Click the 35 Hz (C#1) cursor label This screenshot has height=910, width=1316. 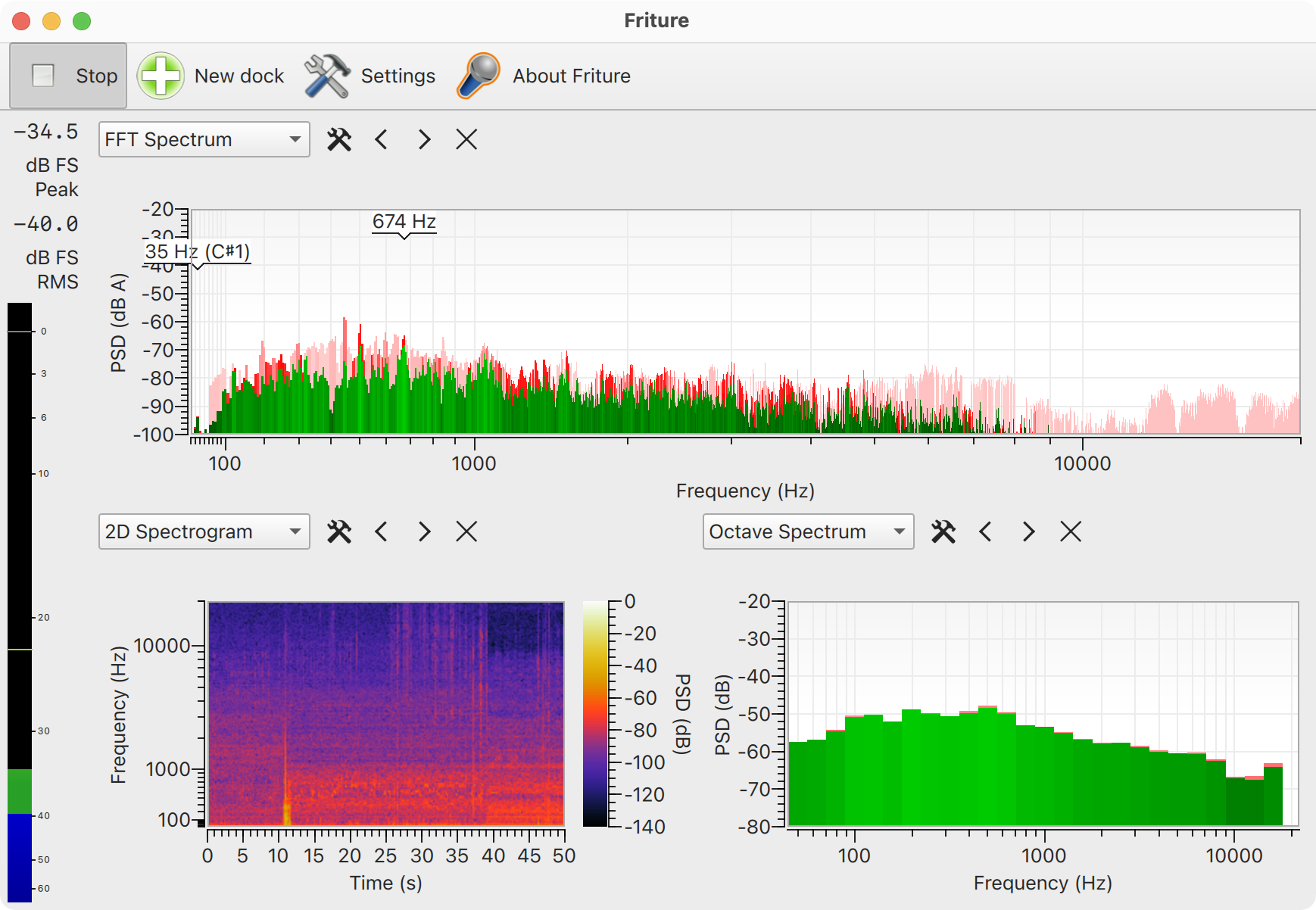(x=198, y=251)
